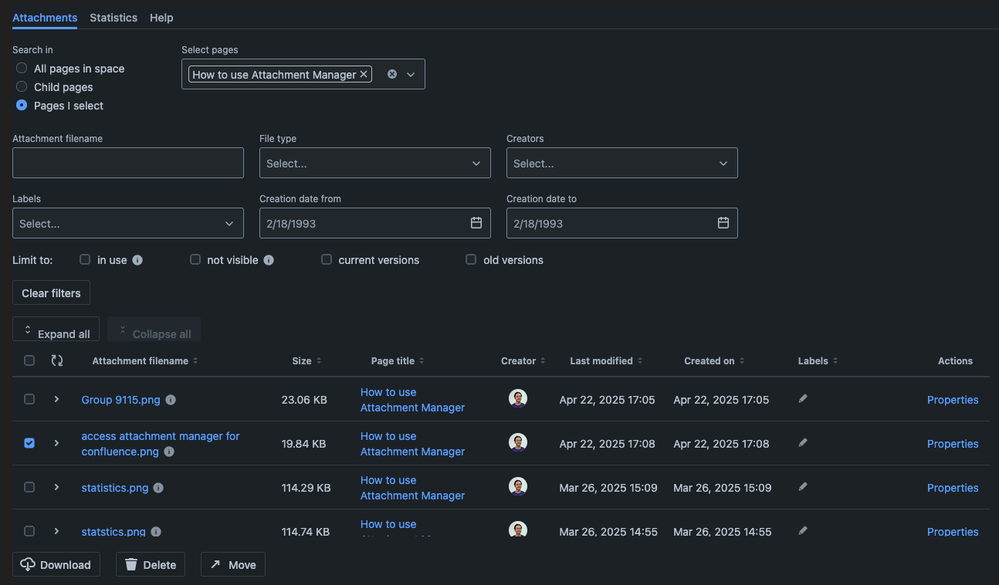The width and height of the screenshot is (999, 585).
Task: Open calendar icon in Creation date to
Action: point(723,223)
